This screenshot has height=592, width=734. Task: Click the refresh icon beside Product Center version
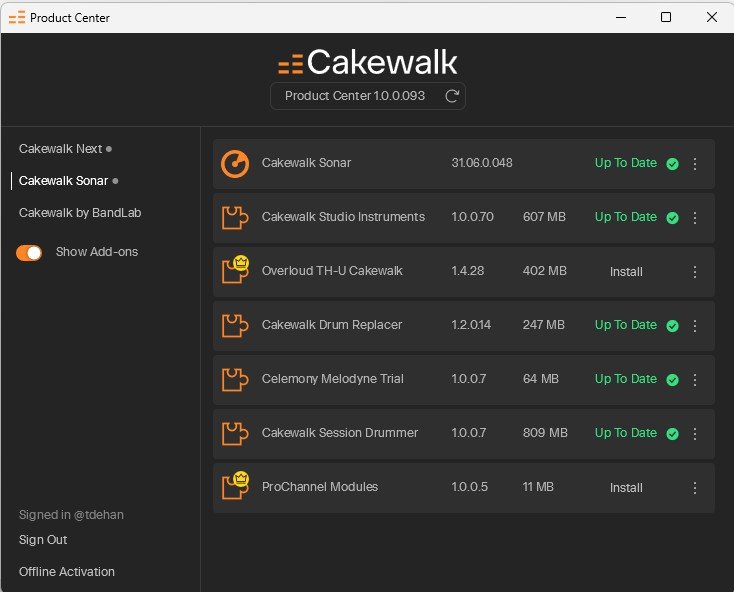[452, 96]
